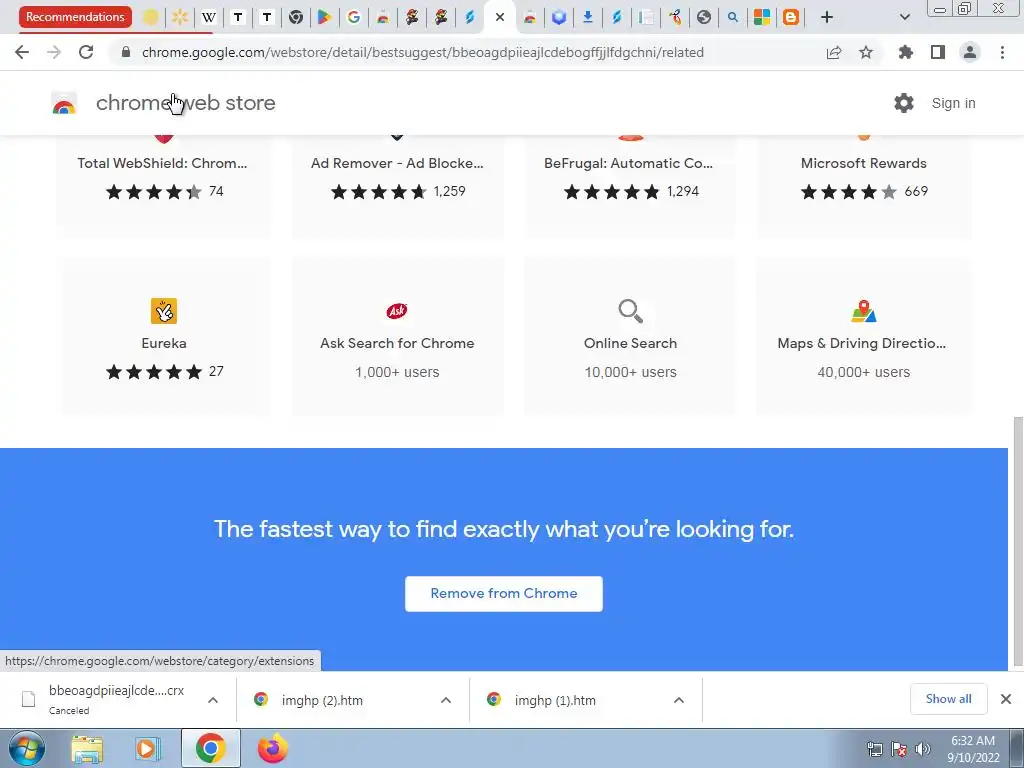Click the 10,000+ users text
The image size is (1024, 768).
click(630, 372)
